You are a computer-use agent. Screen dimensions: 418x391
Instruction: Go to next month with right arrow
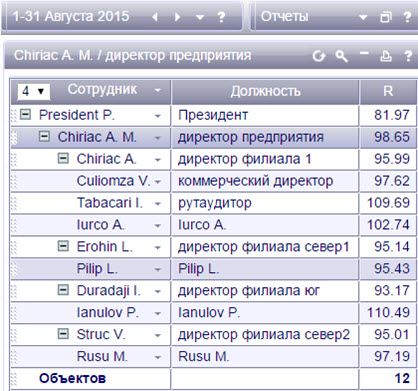tap(177, 17)
